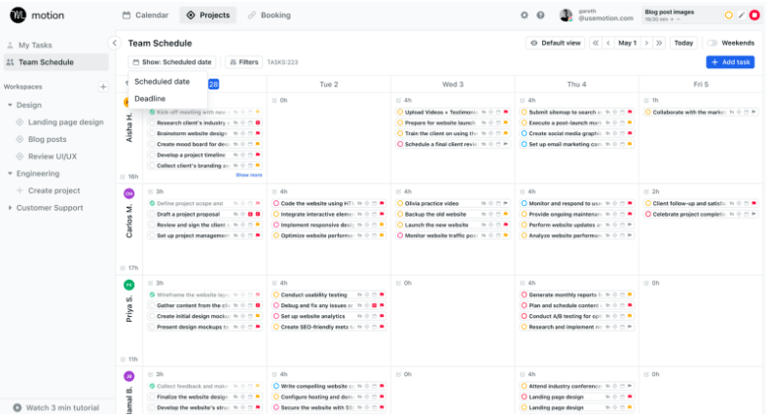The height and width of the screenshot is (417, 768).
Task: Select the Scheduled date option
Action: coord(162,82)
